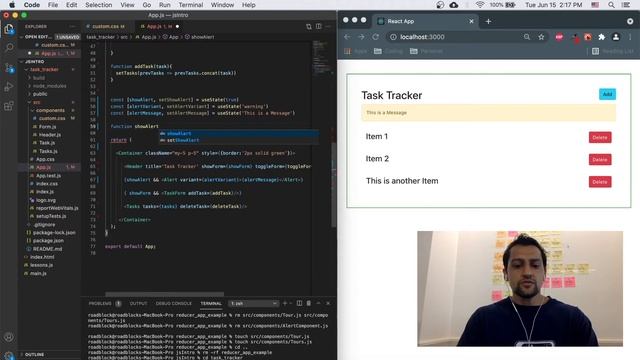
Task: Open the browser profile avatar
Action: click(x=616, y=37)
